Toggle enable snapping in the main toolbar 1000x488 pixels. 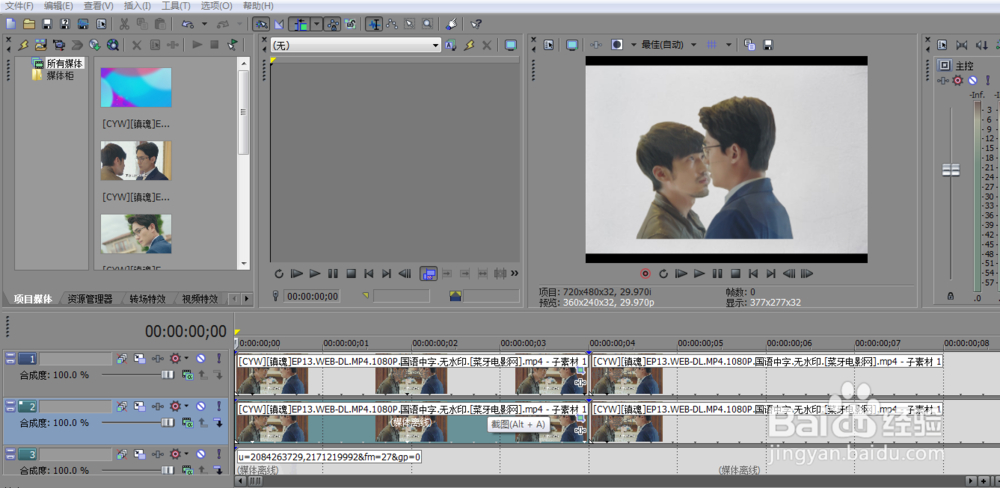(260, 24)
